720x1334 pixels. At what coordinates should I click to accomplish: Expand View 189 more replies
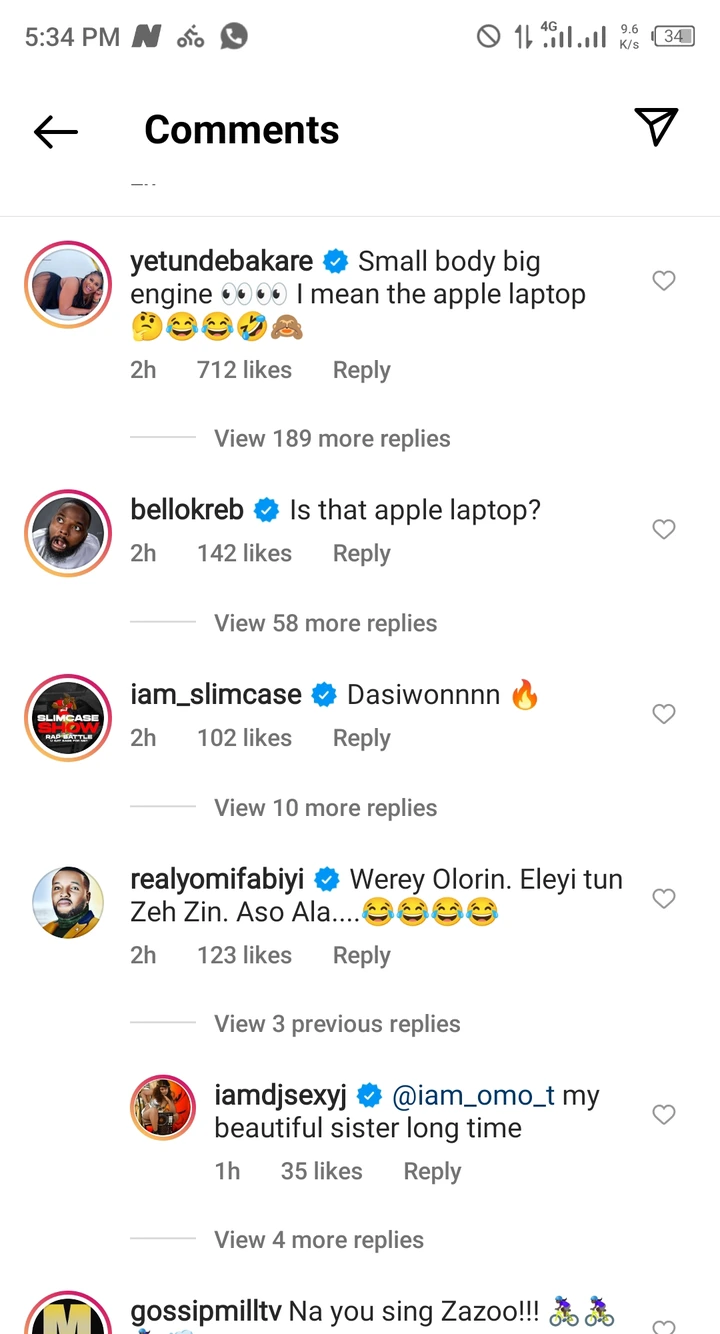tap(332, 439)
